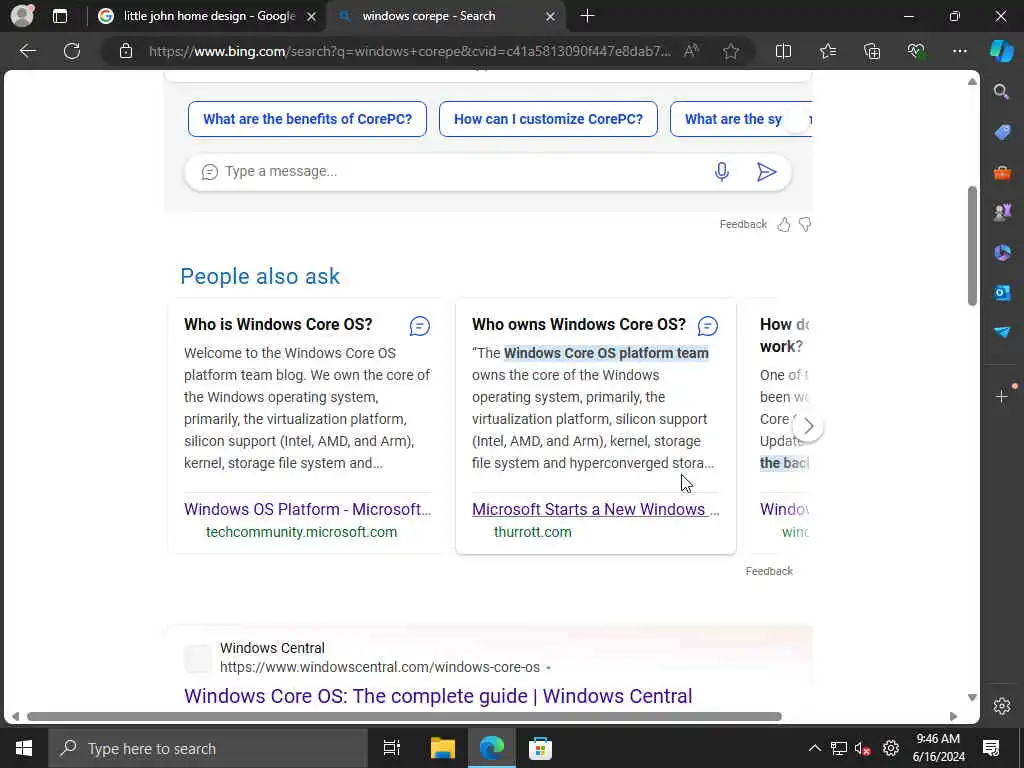Open Settings and more ellipsis menu
This screenshot has height=768, width=1024.
coord(960,51)
